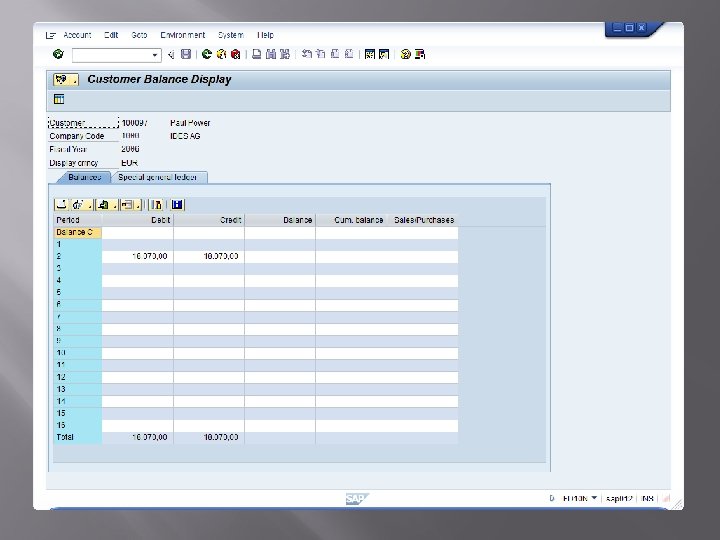Click the EUR display currency value

[x=129, y=163]
